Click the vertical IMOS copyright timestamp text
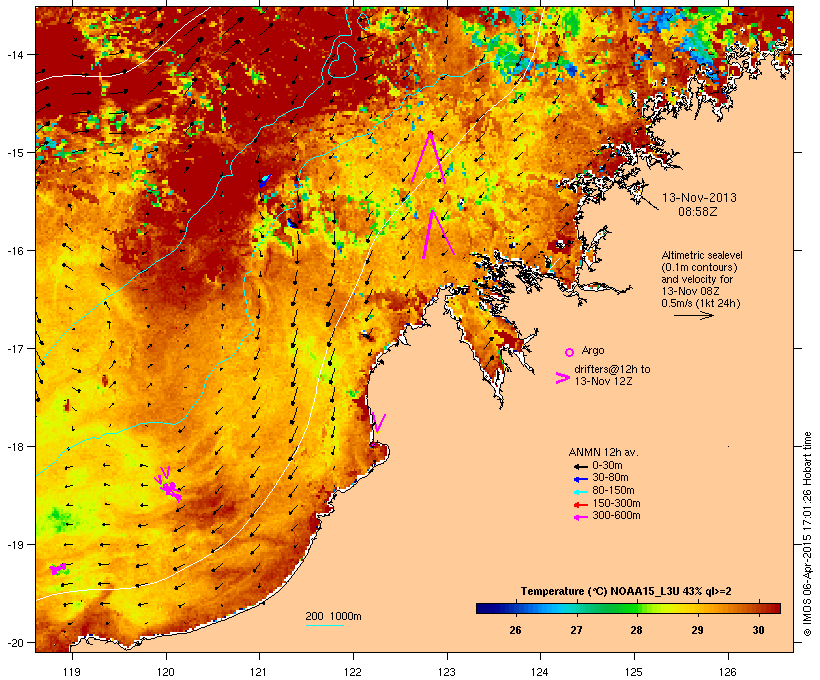This screenshot has width=820, height=680. (807, 534)
